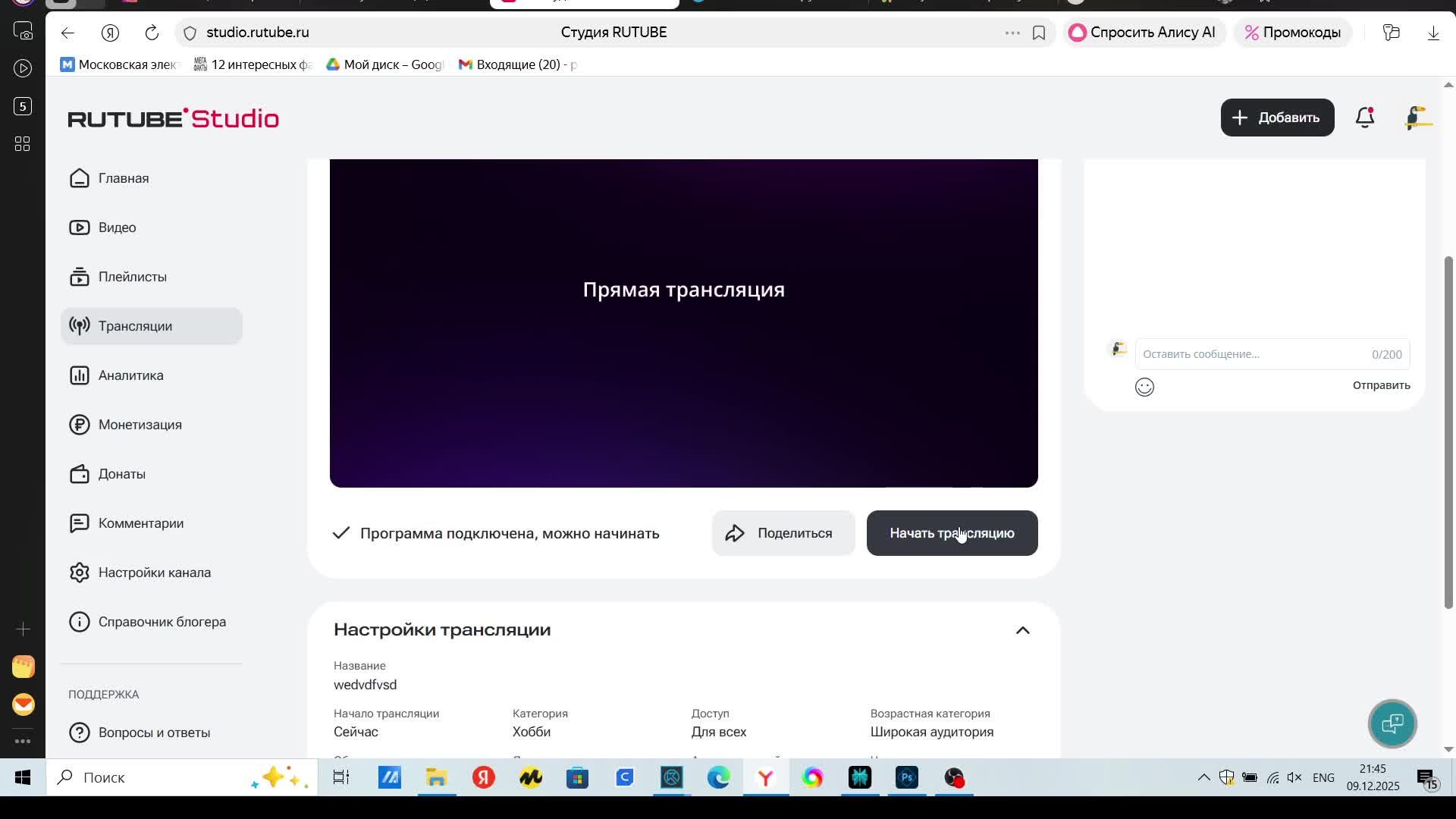
Task: Open the emoji picker in chat
Action: coord(1144,388)
